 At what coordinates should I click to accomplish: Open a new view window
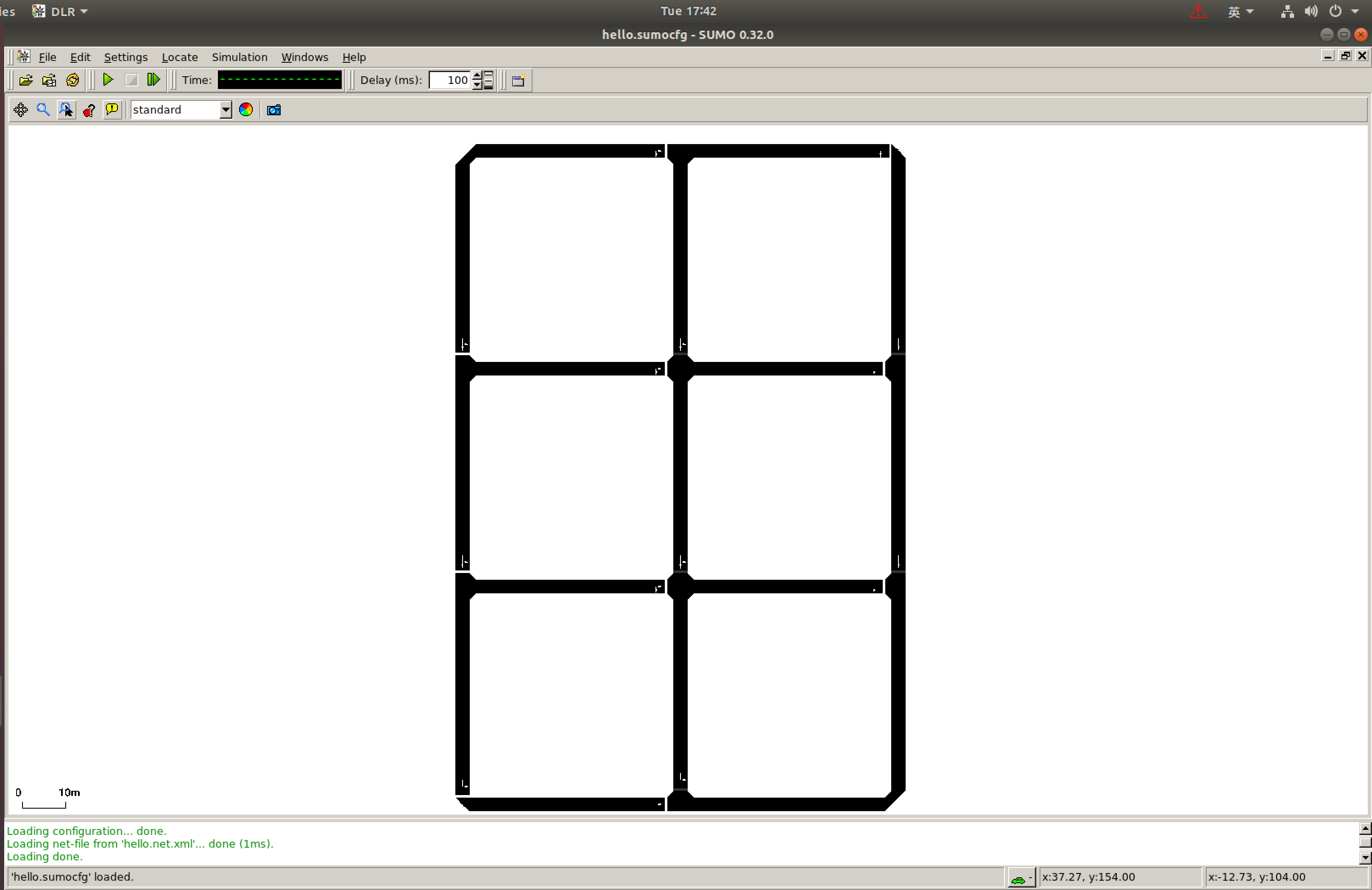[x=518, y=80]
